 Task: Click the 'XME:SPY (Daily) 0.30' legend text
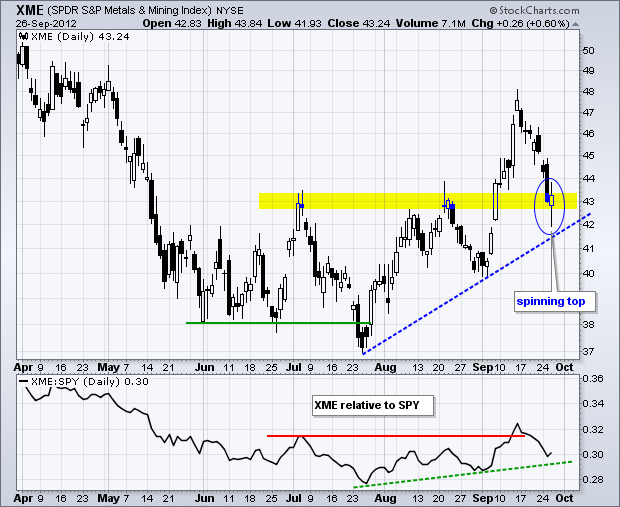coord(90,382)
